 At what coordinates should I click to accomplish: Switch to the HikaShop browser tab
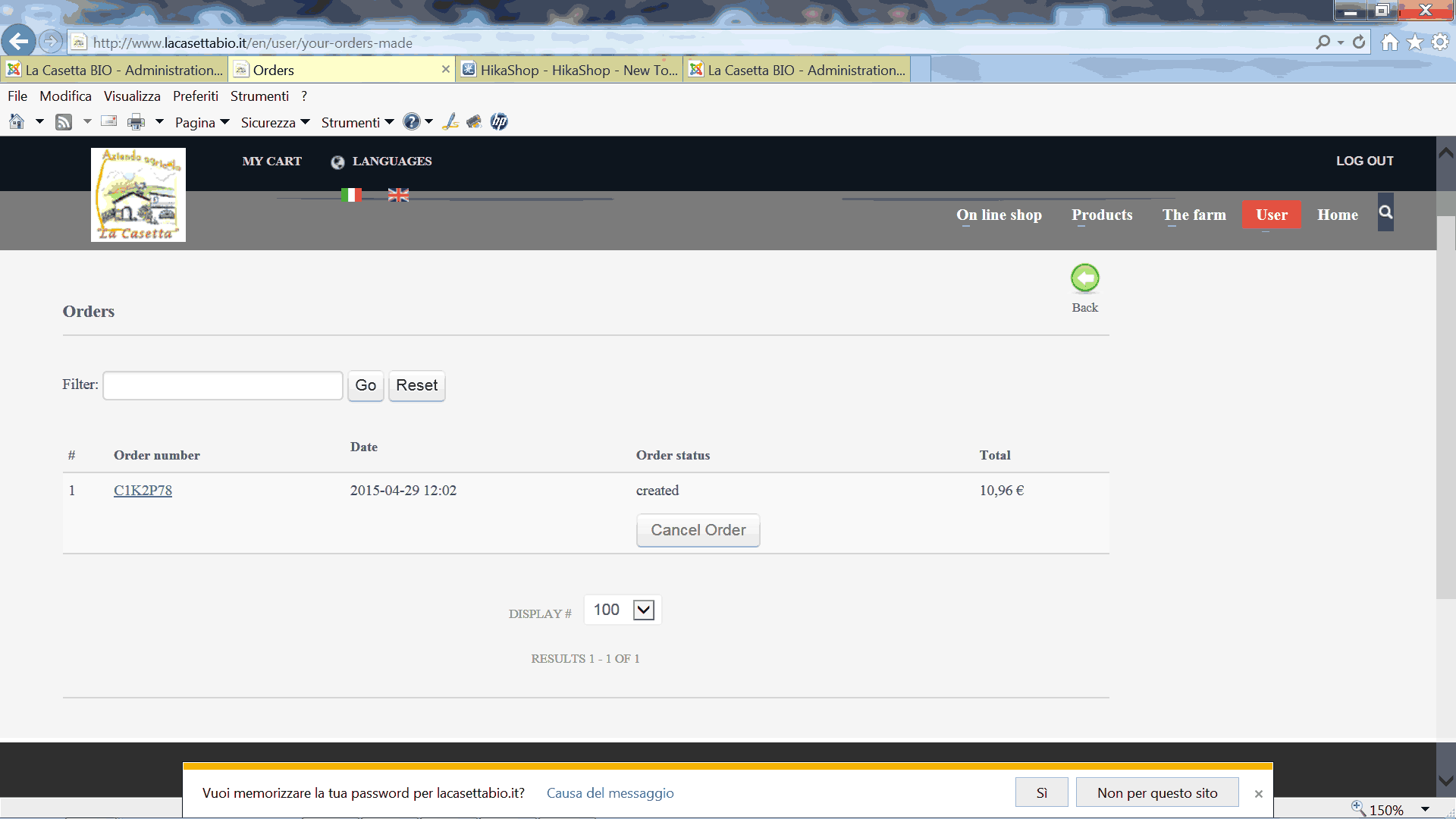coord(569,70)
